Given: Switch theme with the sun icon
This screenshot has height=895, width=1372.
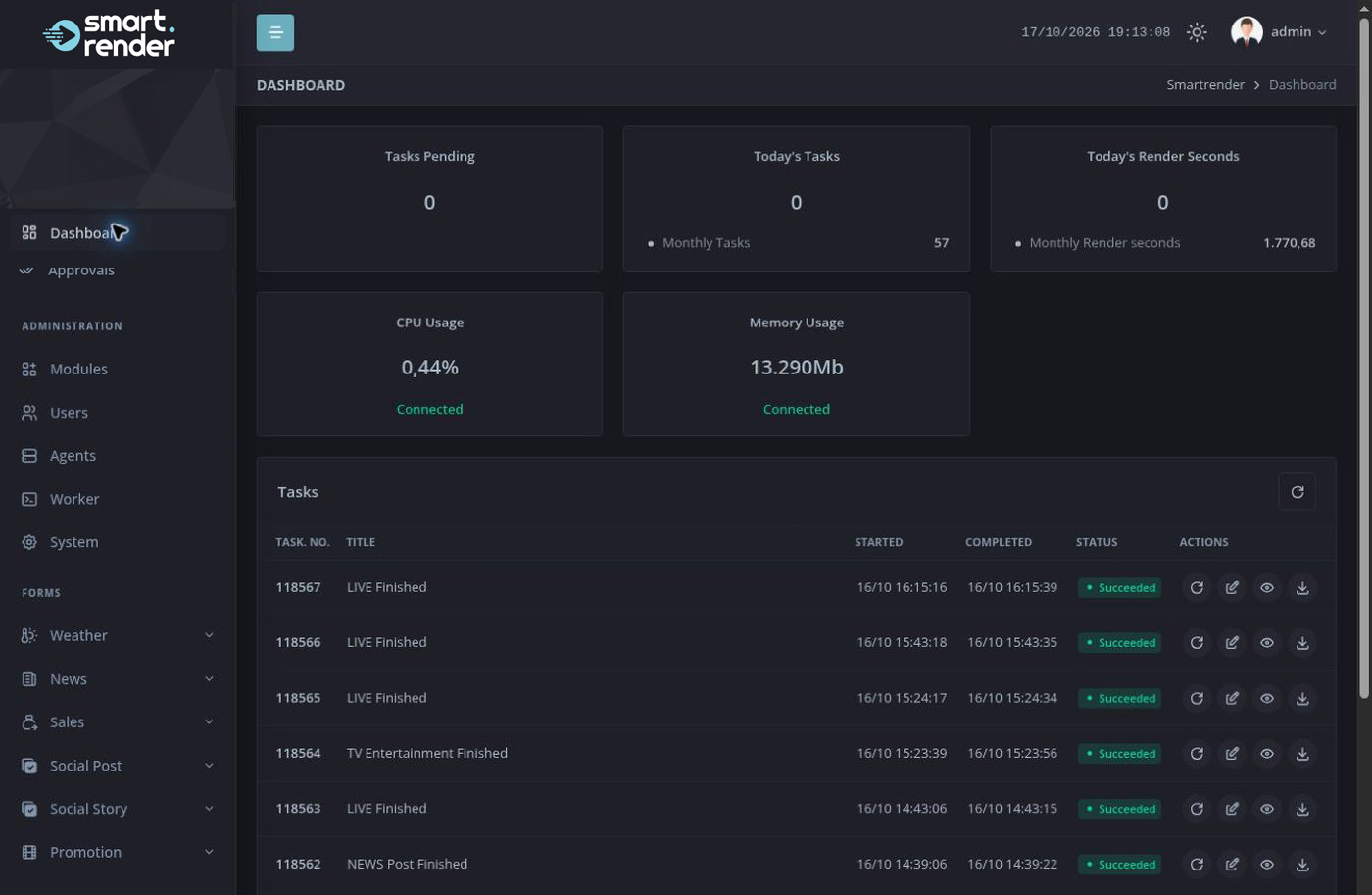Looking at the screenshot, I should tap(1197, 32).
